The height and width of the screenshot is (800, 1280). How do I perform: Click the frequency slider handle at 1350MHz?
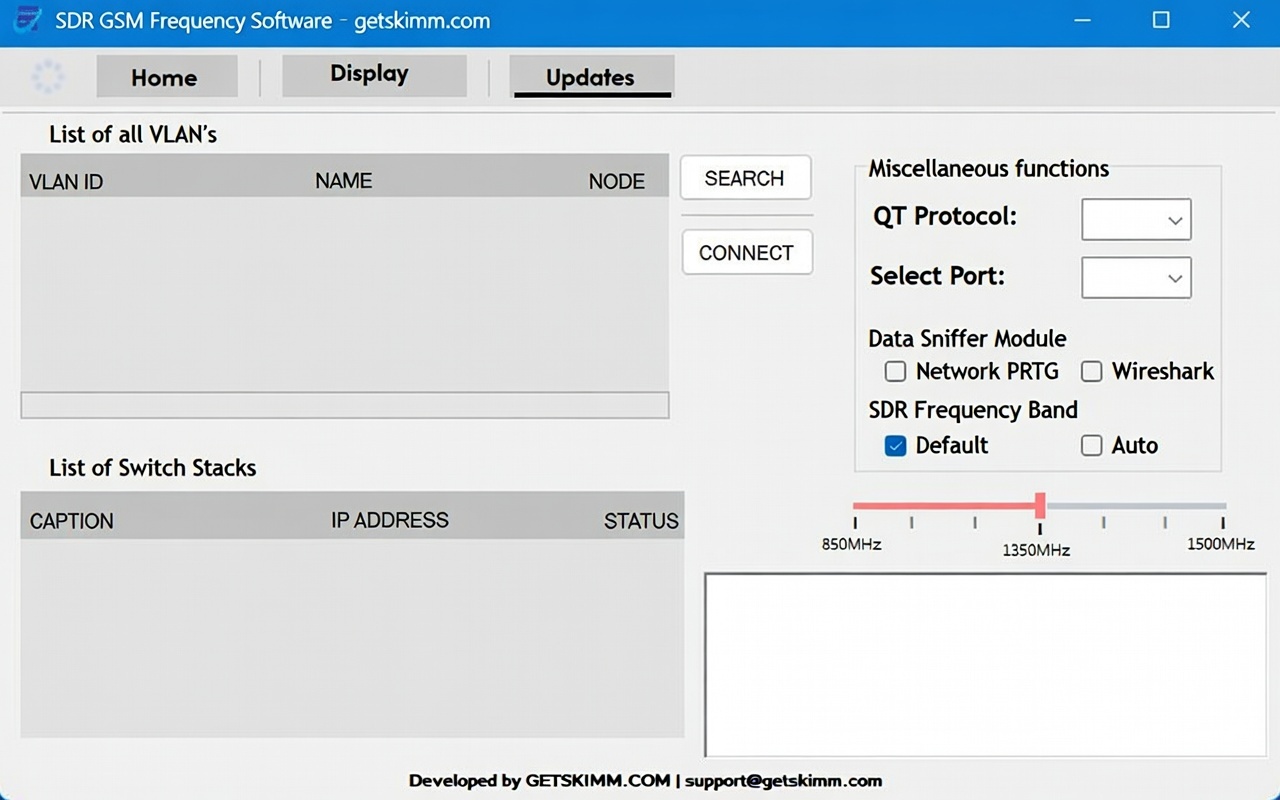coord(1040,505)
